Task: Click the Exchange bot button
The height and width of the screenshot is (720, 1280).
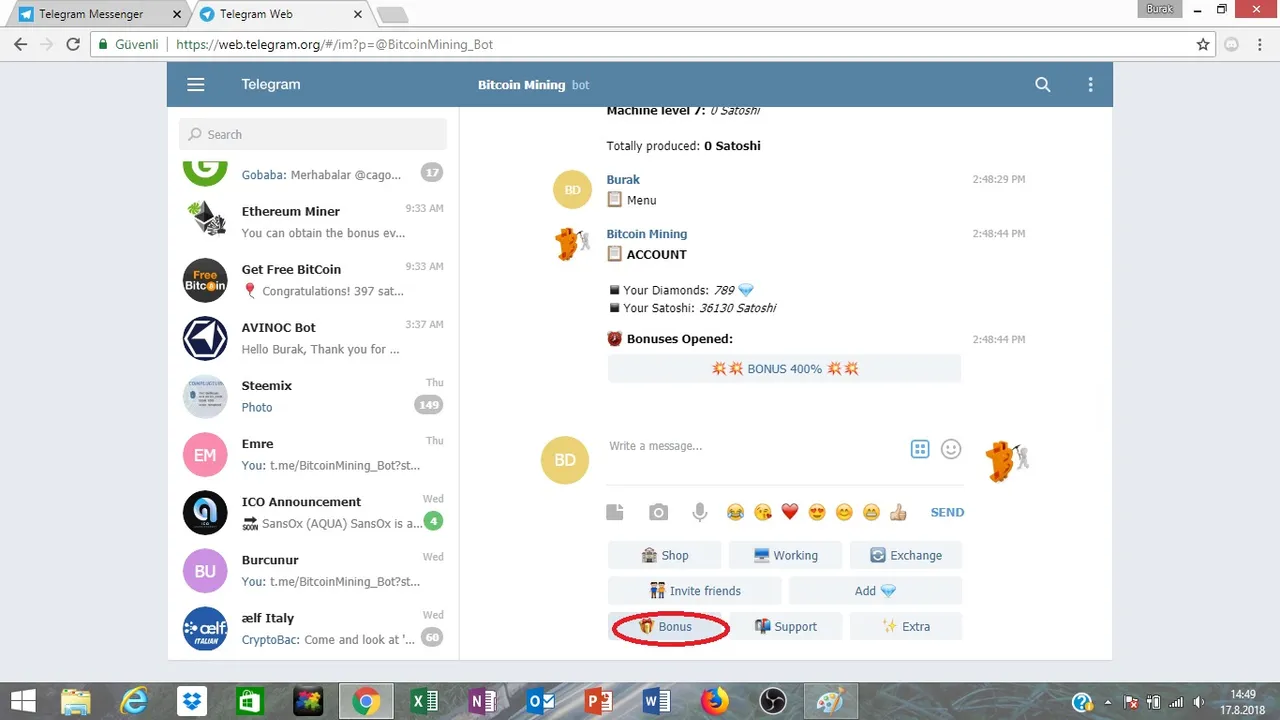Action: (x=906, y=555)
